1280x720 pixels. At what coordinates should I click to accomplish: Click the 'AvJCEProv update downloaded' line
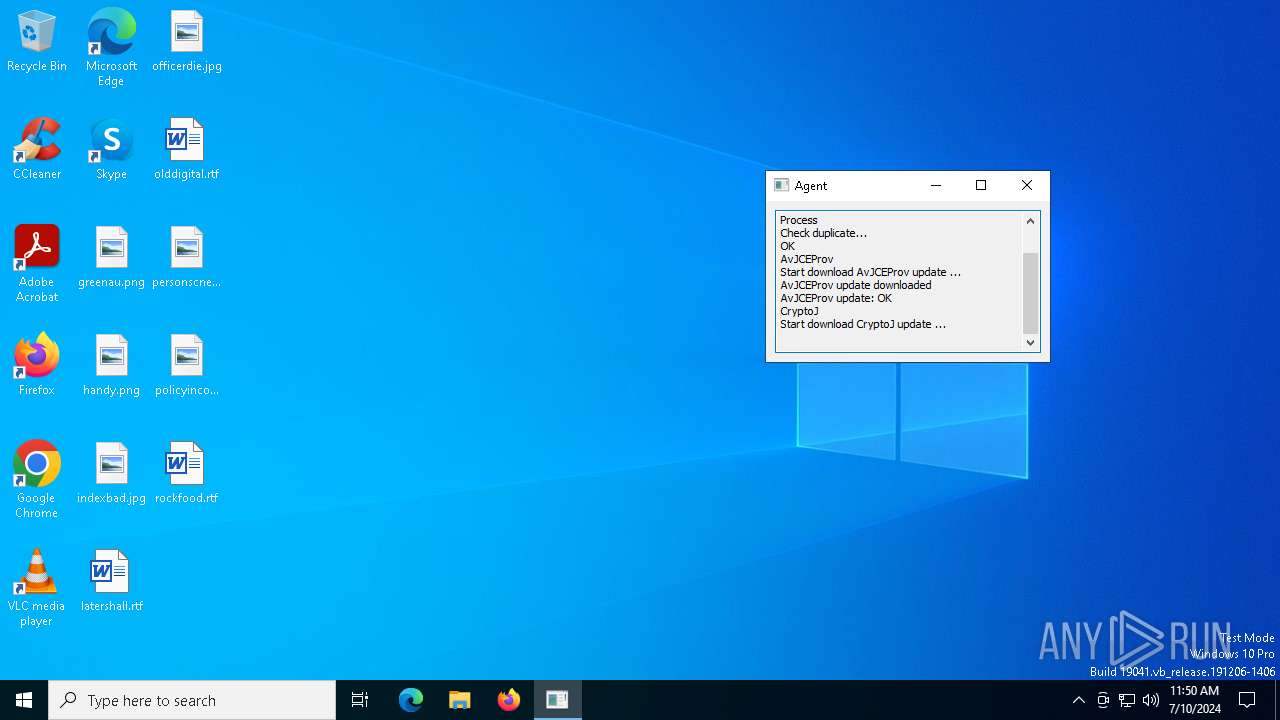click(855, 285)
